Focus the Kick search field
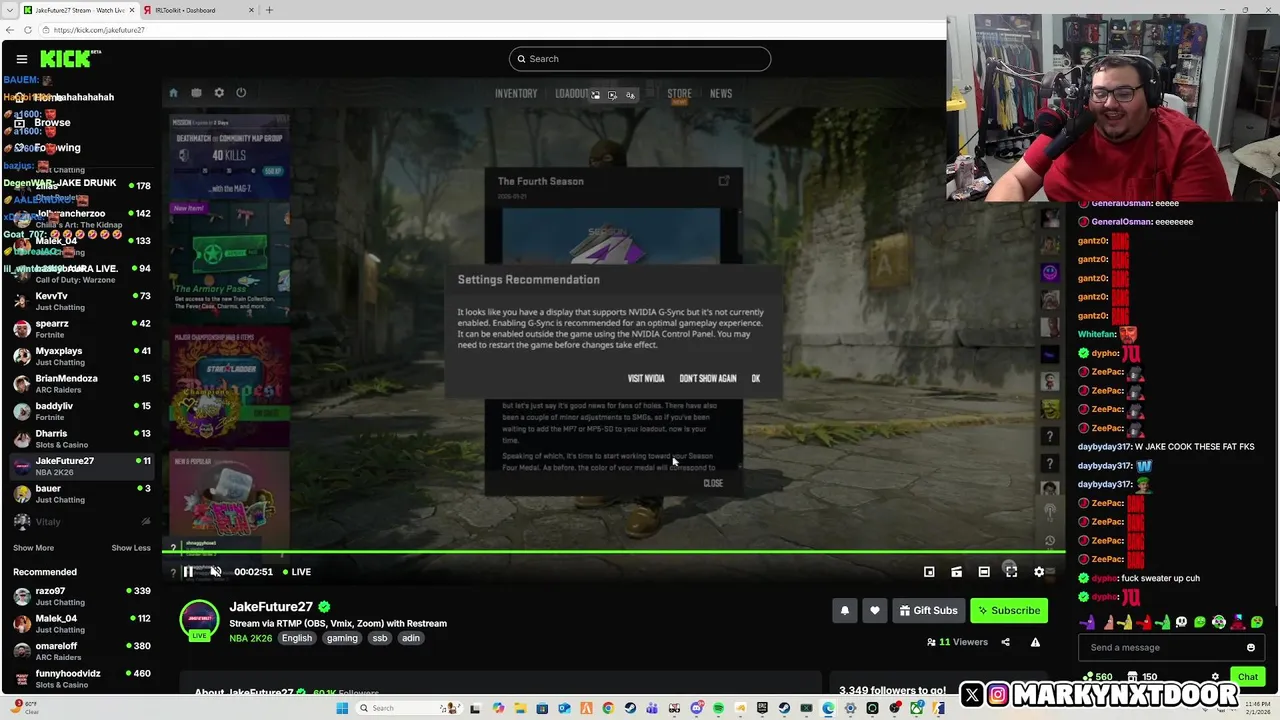 [x=640, y=59]
